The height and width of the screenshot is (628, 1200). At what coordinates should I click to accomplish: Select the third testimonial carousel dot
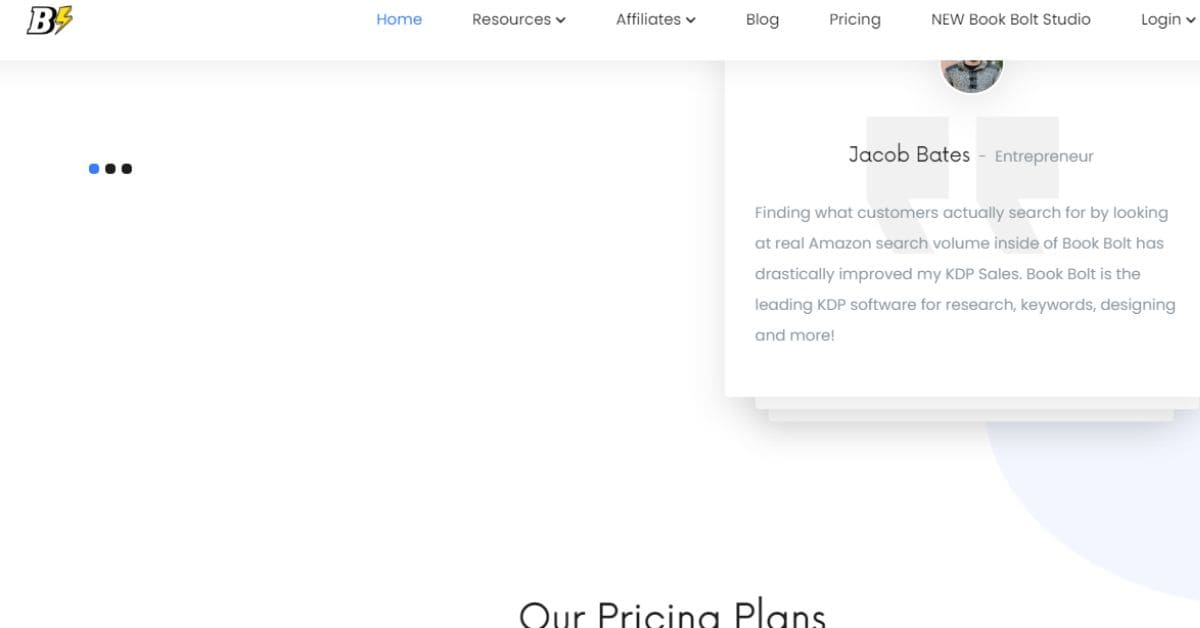pos(127,169)
